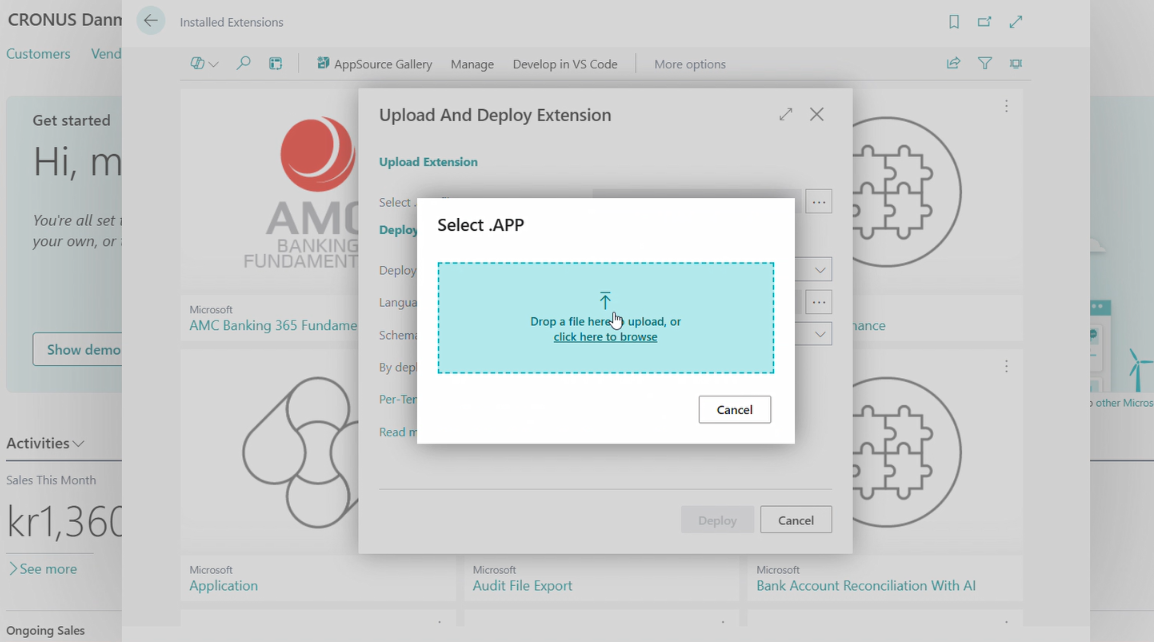The height and width of the screenshot is (642, 1154).
Task: Close the Upload And Deploy Extension dialog
Action: coord(817,114)
